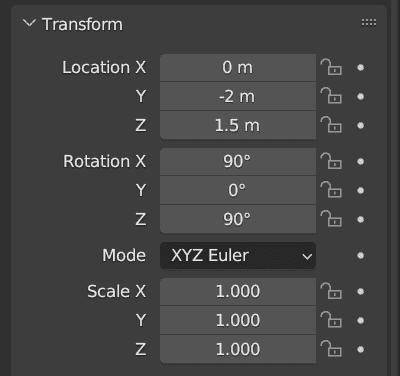Click the Scale X 1.000 field
This screenshot has height=376, width=400.
pos(238,291)
